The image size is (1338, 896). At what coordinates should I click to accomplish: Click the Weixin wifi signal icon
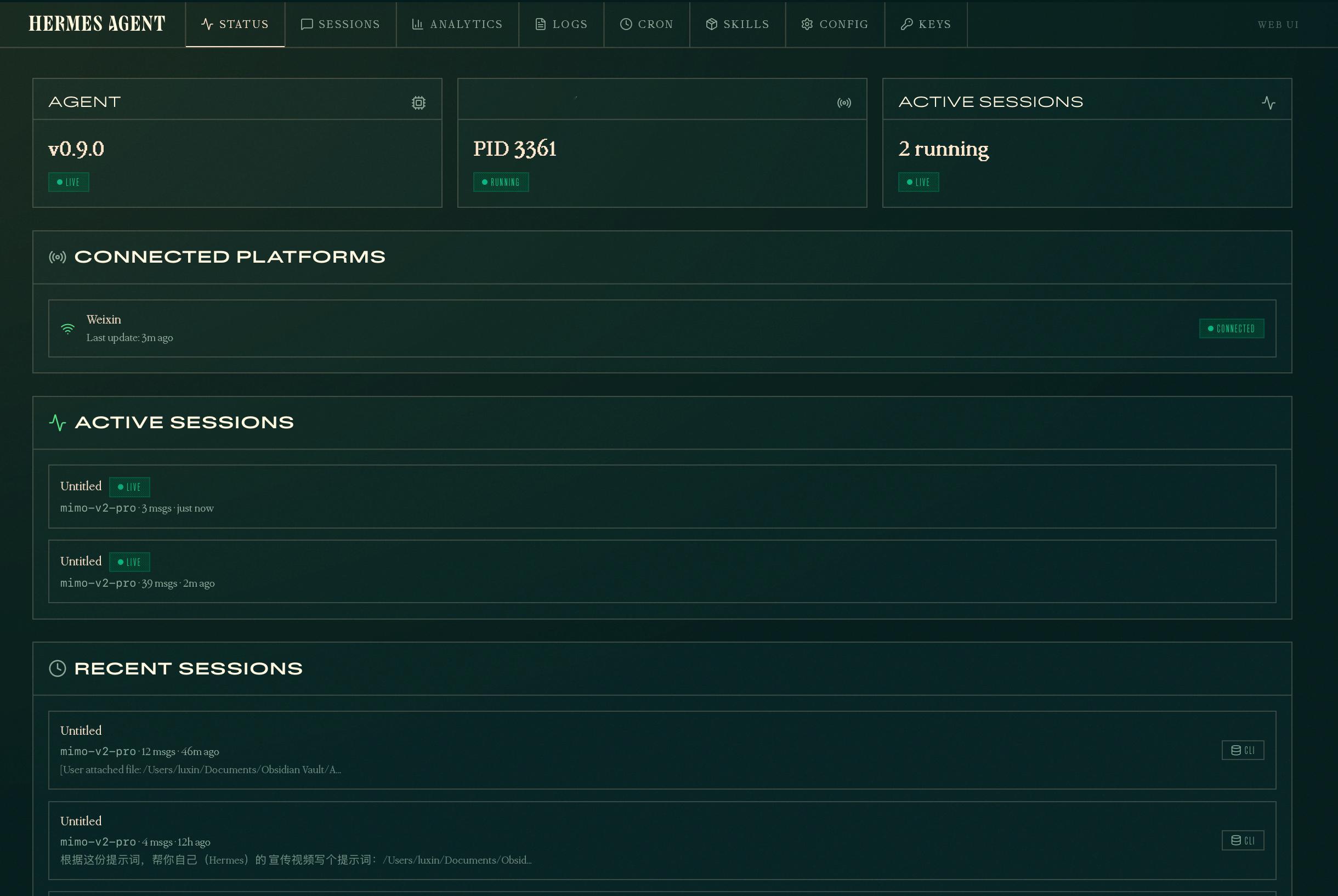(x=67, y=328)
